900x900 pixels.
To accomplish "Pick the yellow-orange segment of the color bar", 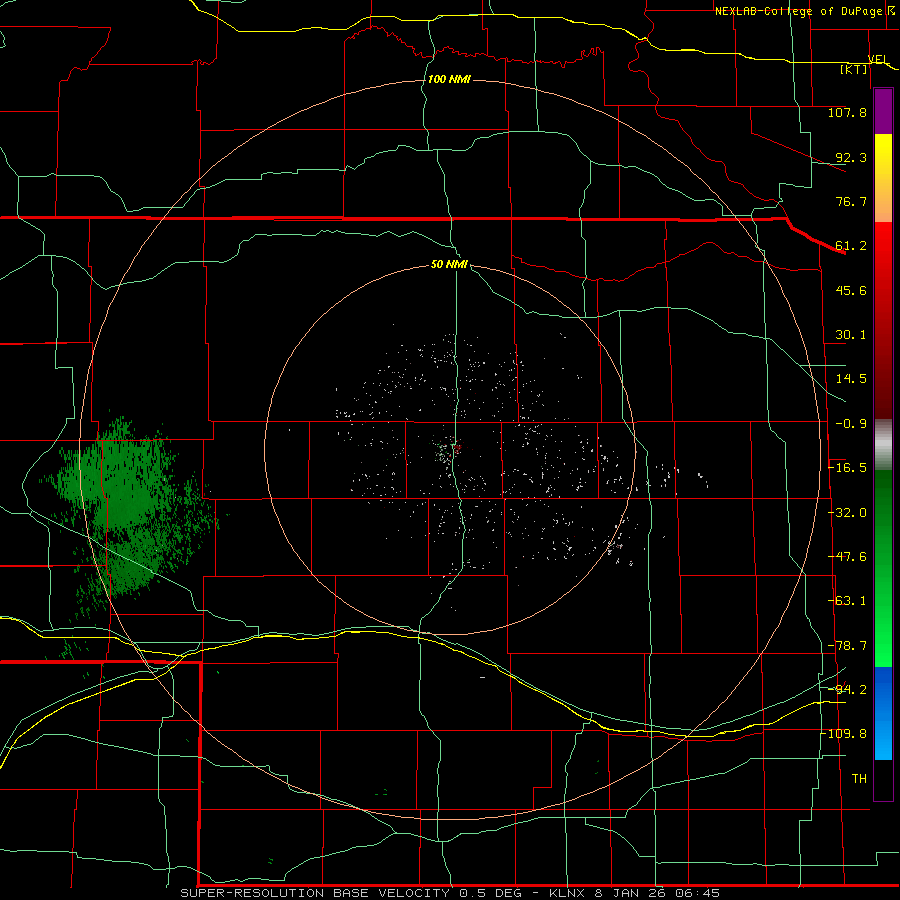I will tap(883, 178).
